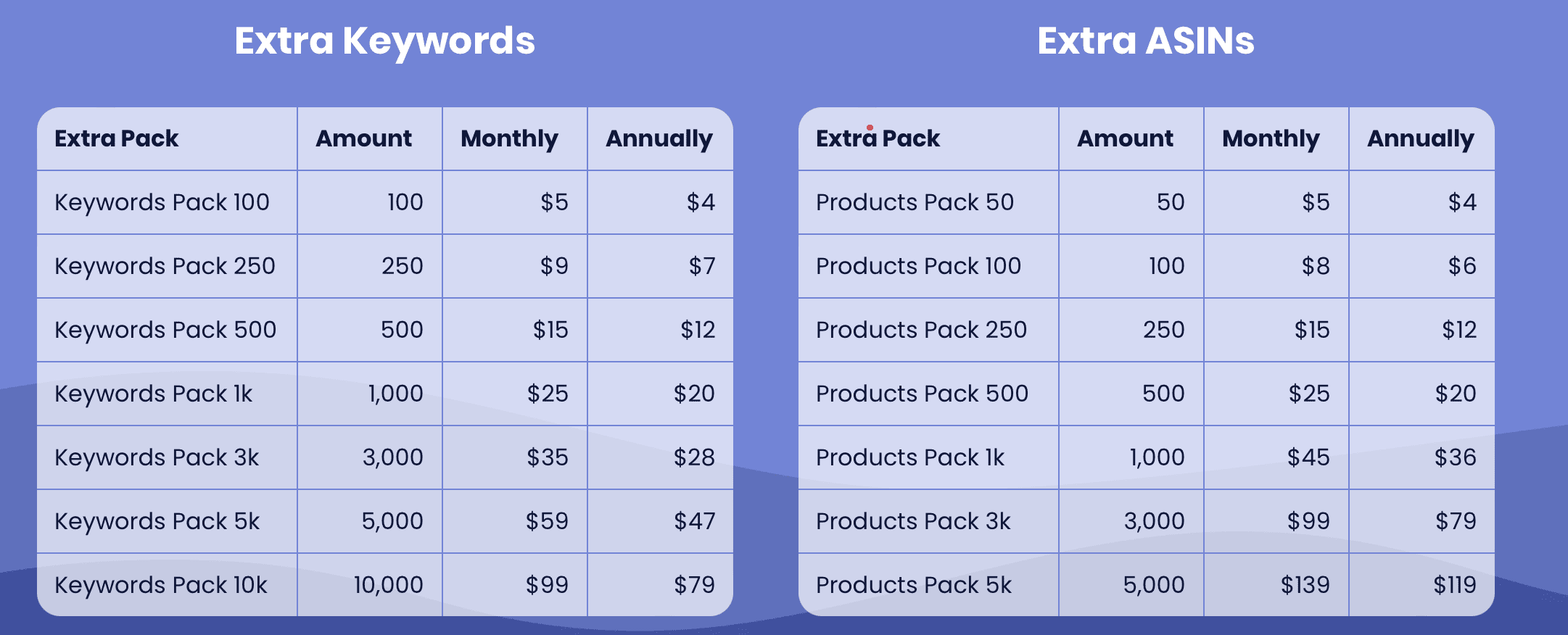Select the Keywords Pack 250 row label
The width and height of the screenshot is (1568, 635).
pos(165,266)
